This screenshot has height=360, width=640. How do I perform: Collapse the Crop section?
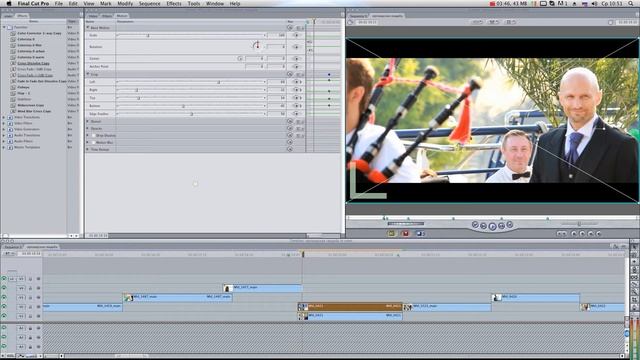point(88,74)
